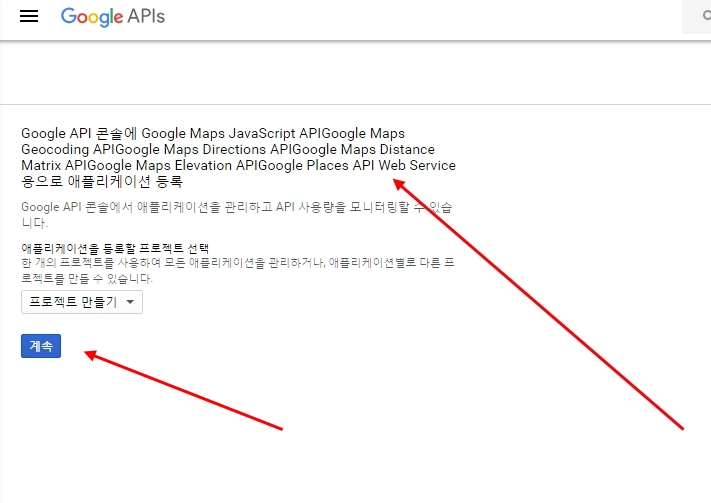Click the Google APIs logo
The image size is (711, 503).
pos(112,17)
